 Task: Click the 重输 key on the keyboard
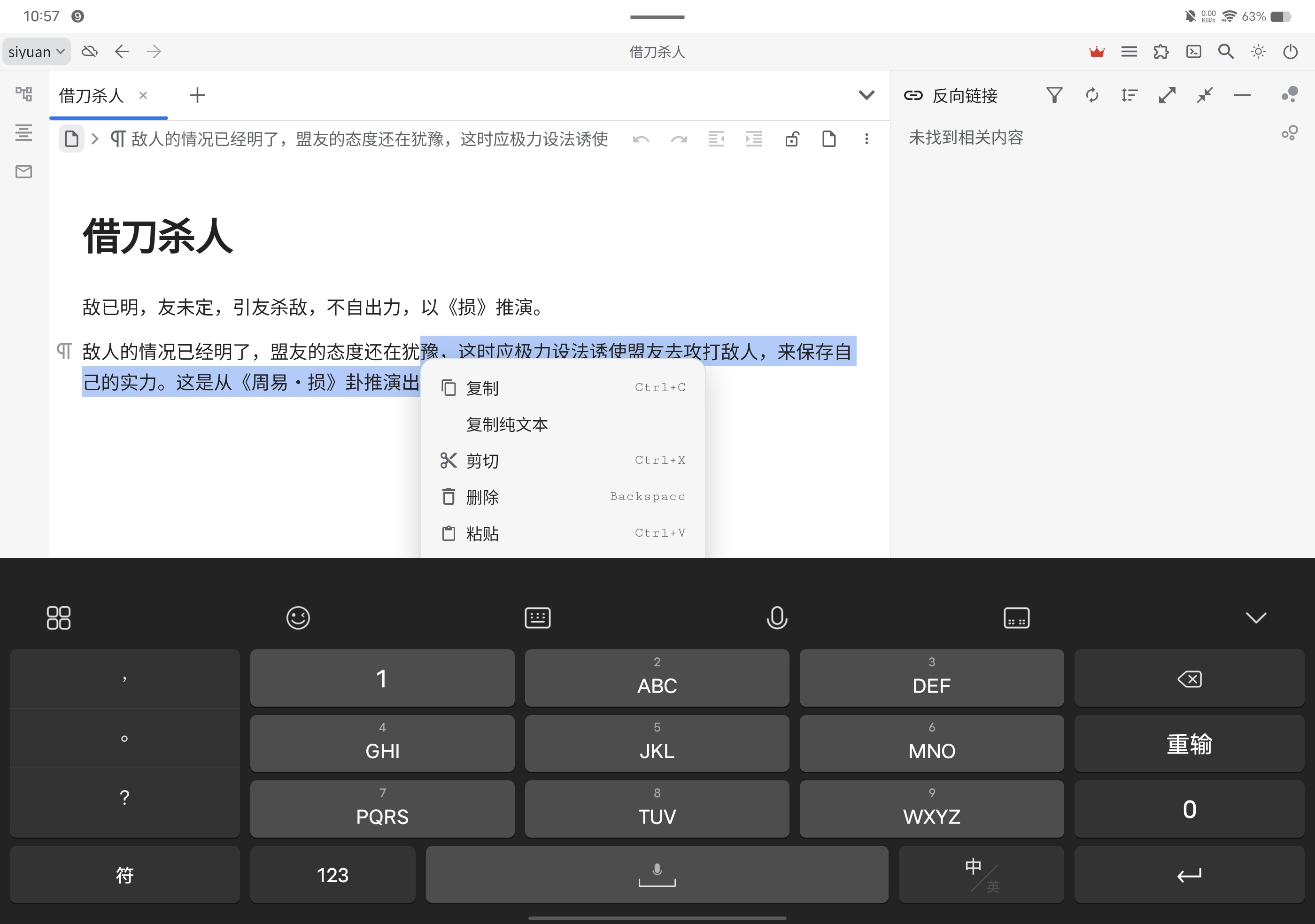1189,744
